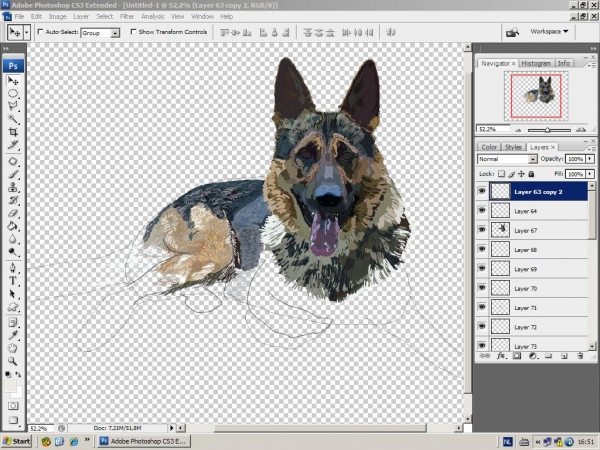The height and width of the screenshot is (450, 600).
Task: Select the Eraser tool
Action: [x=13, y=214]
